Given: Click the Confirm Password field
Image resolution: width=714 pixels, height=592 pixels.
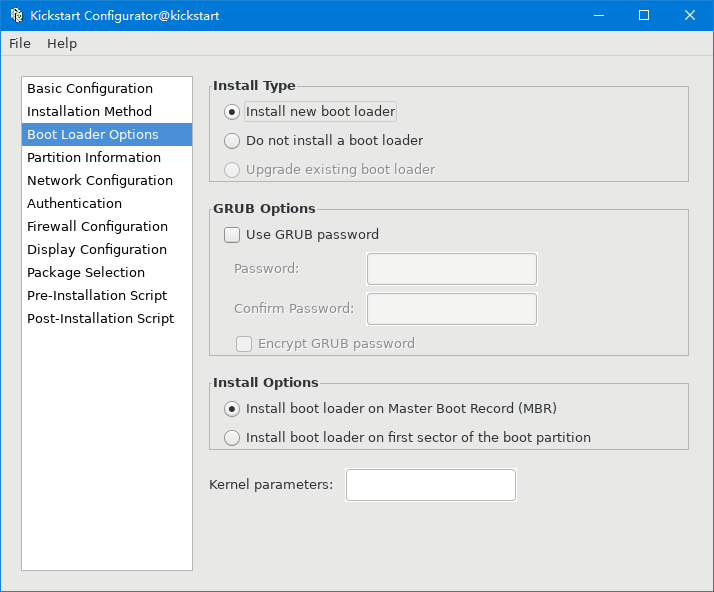Looking at the screenshot, I should click(x=452, y=309).
